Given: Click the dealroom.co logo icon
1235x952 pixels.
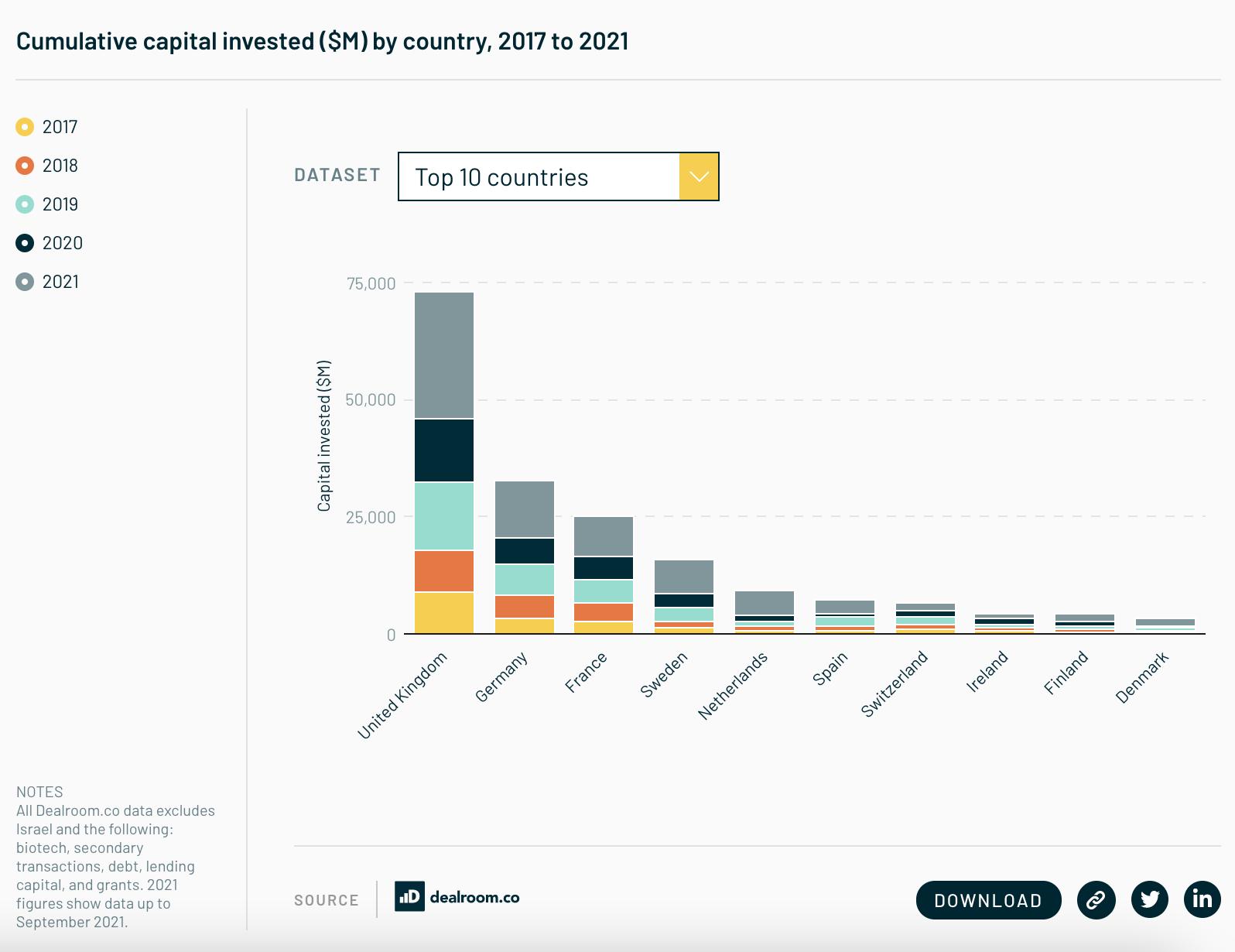Looking at the screenshot, I should [409, 897].
